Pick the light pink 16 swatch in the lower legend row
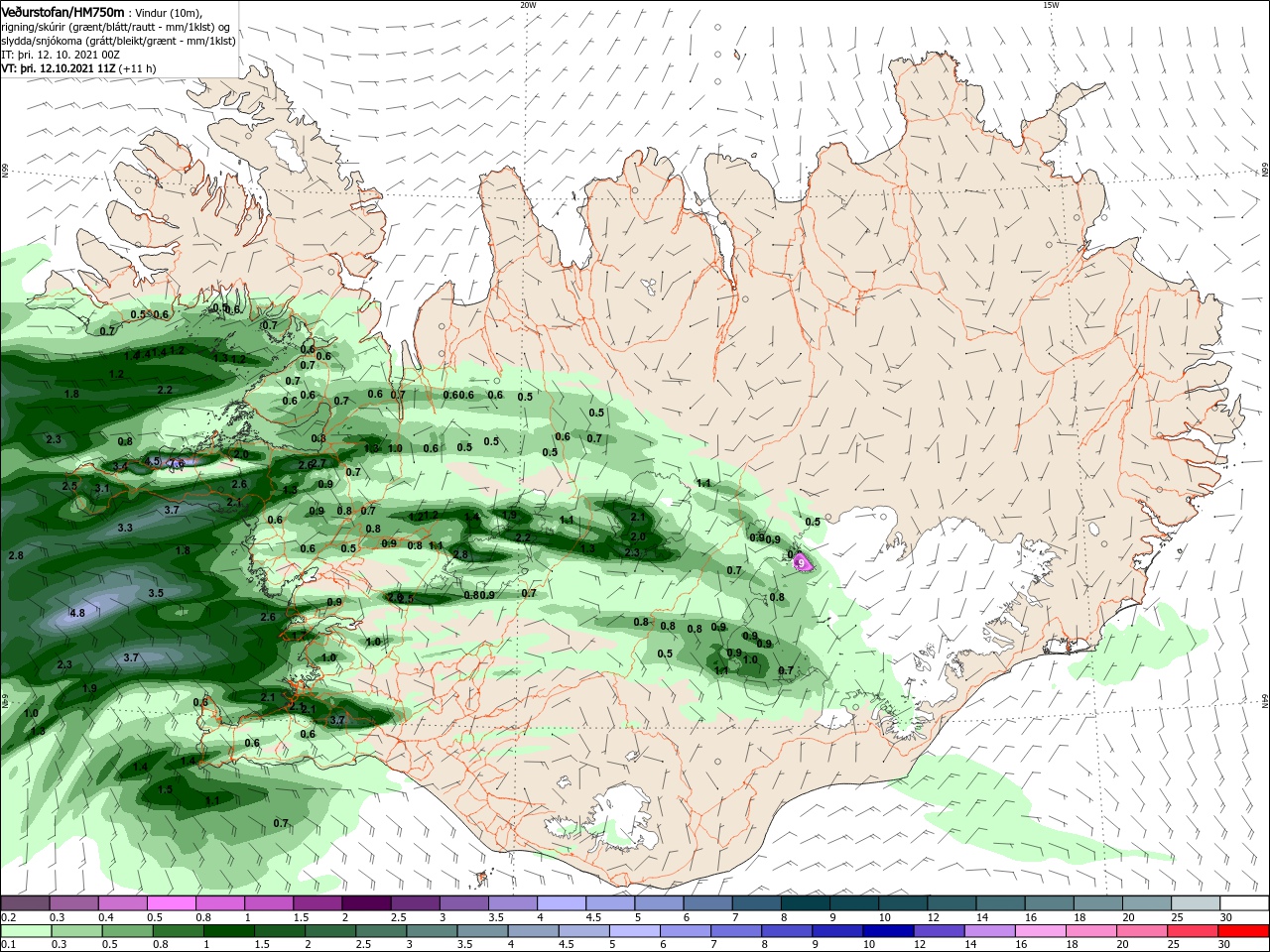Viewport: 1270px width, 952px height. click(x=1041, y=931)
